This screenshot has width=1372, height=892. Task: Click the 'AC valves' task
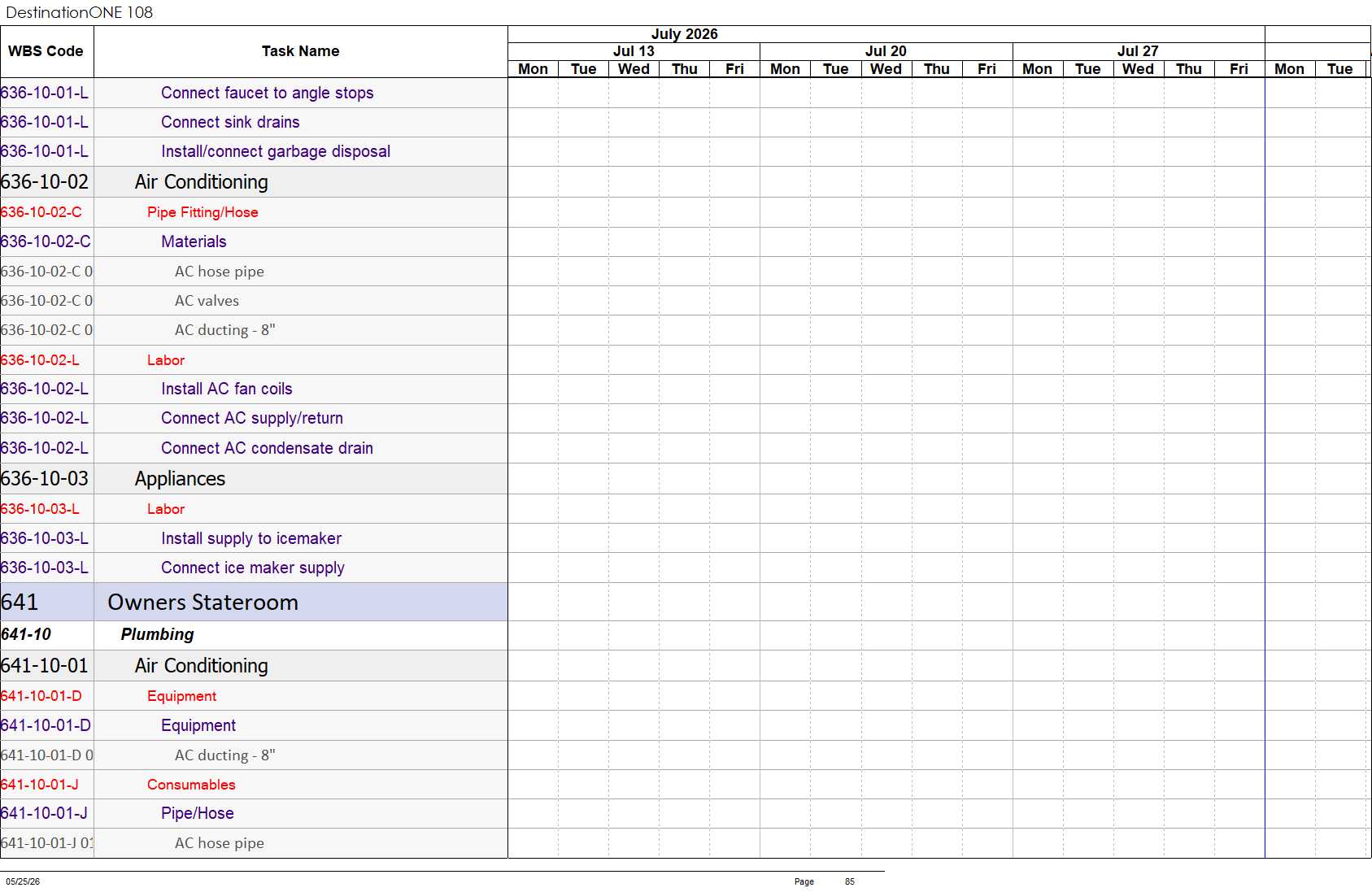tap(207, 301)
